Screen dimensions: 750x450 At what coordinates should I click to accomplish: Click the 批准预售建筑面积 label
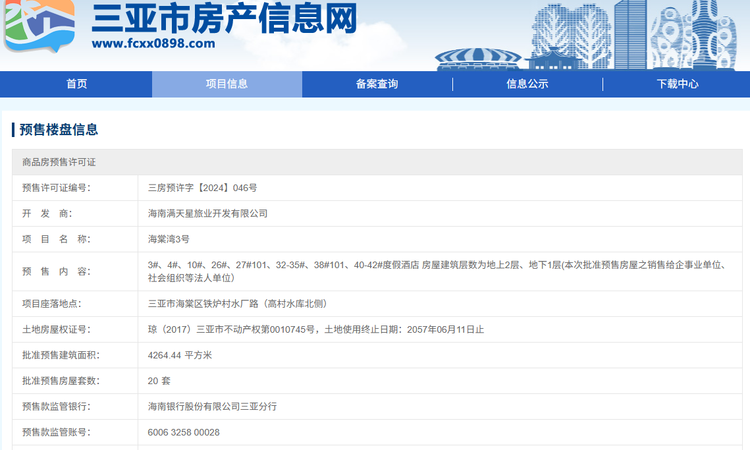pyautogui.click(x=61, y=355)
